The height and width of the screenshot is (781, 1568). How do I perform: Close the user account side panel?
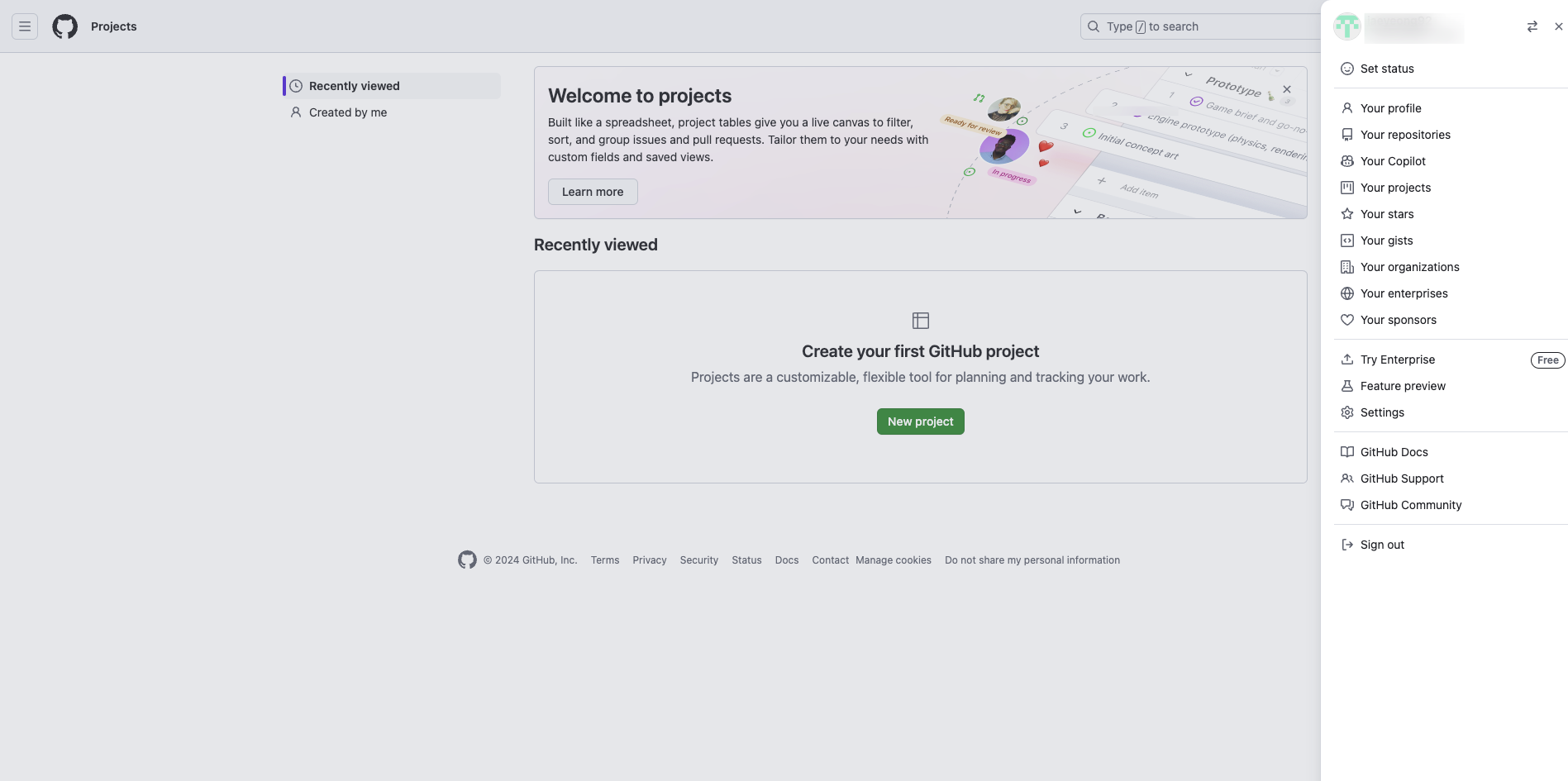tap(1558, 26)
